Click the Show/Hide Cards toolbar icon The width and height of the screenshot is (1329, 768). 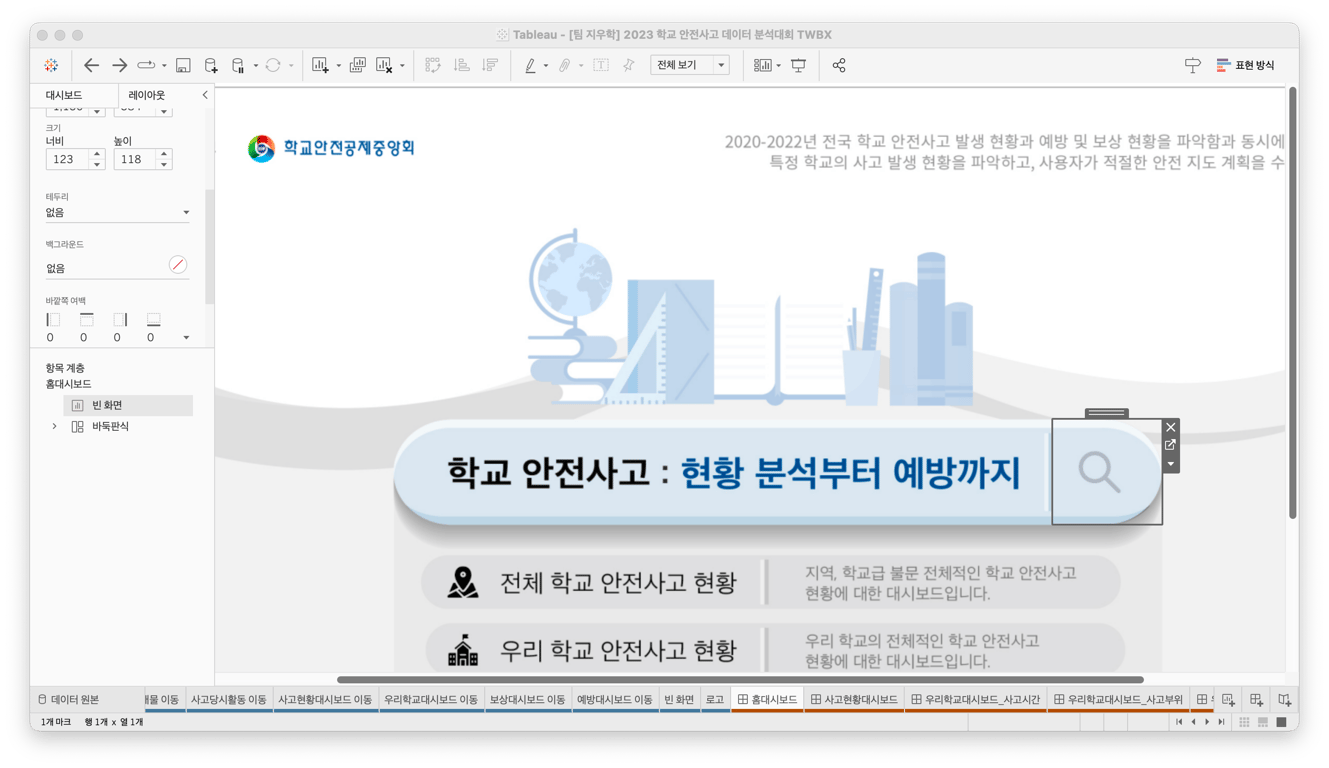(764, 65)
